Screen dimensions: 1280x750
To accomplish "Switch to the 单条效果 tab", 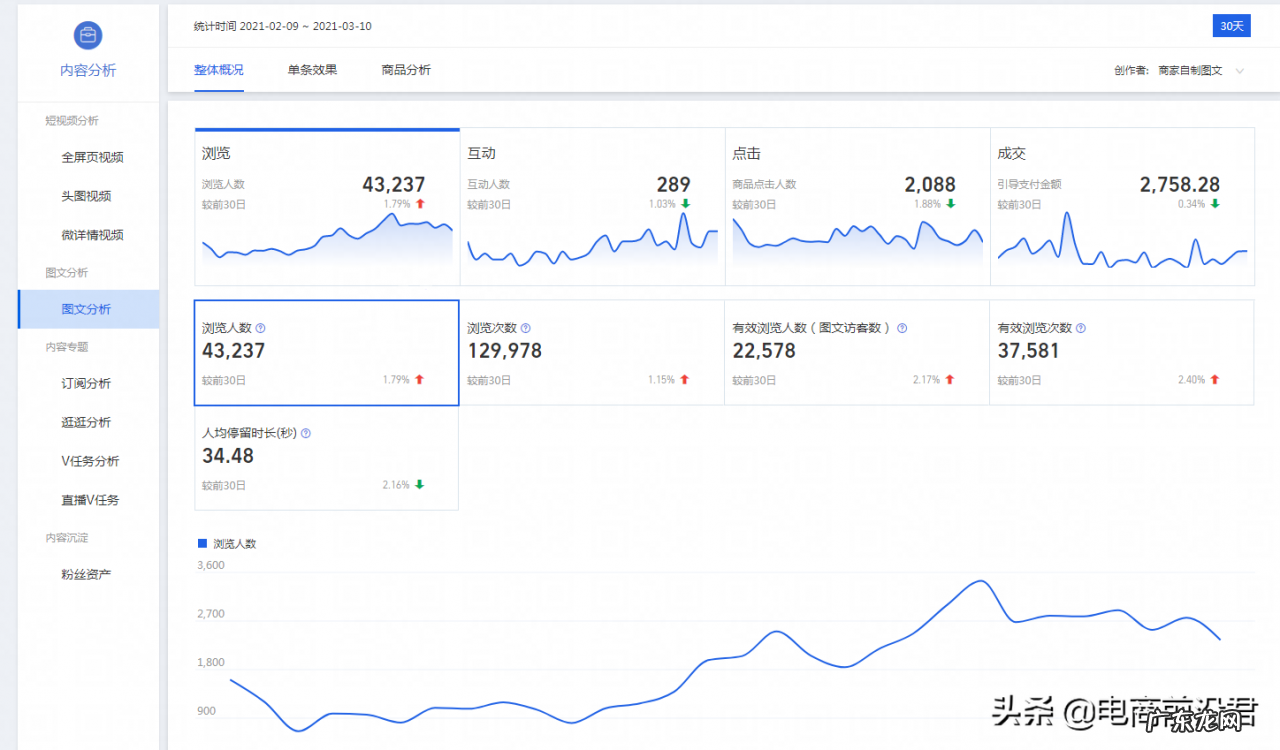I will 312,70.
